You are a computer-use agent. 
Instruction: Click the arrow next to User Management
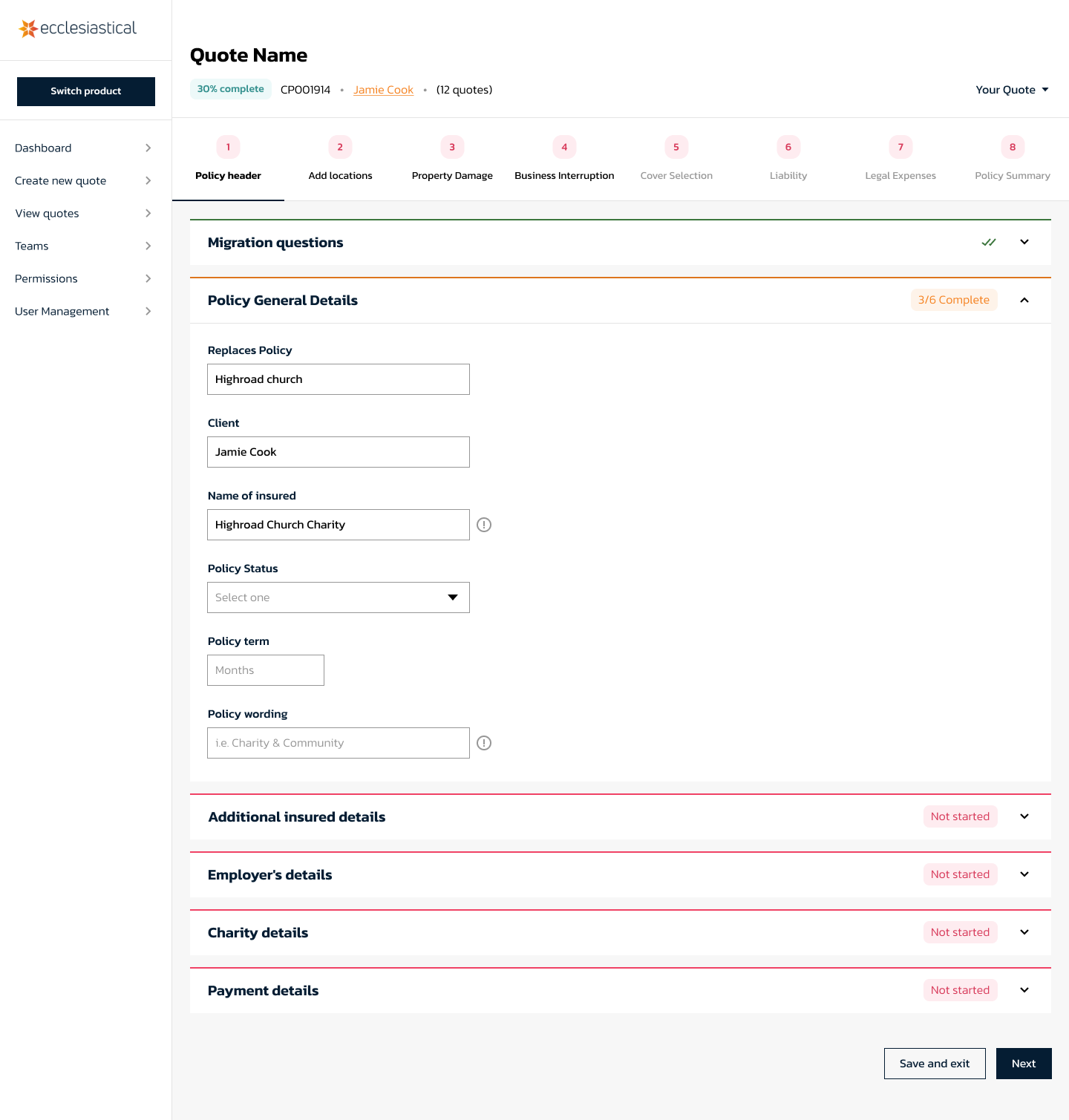pyautogui.click(x=148, y=311)
